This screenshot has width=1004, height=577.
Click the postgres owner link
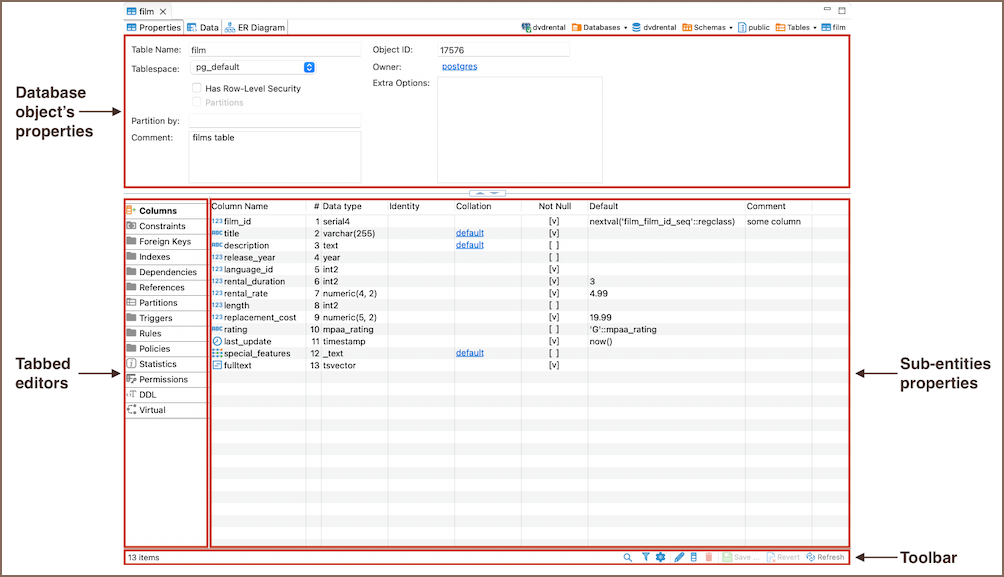pyautogui.click(x=459, y=67)
